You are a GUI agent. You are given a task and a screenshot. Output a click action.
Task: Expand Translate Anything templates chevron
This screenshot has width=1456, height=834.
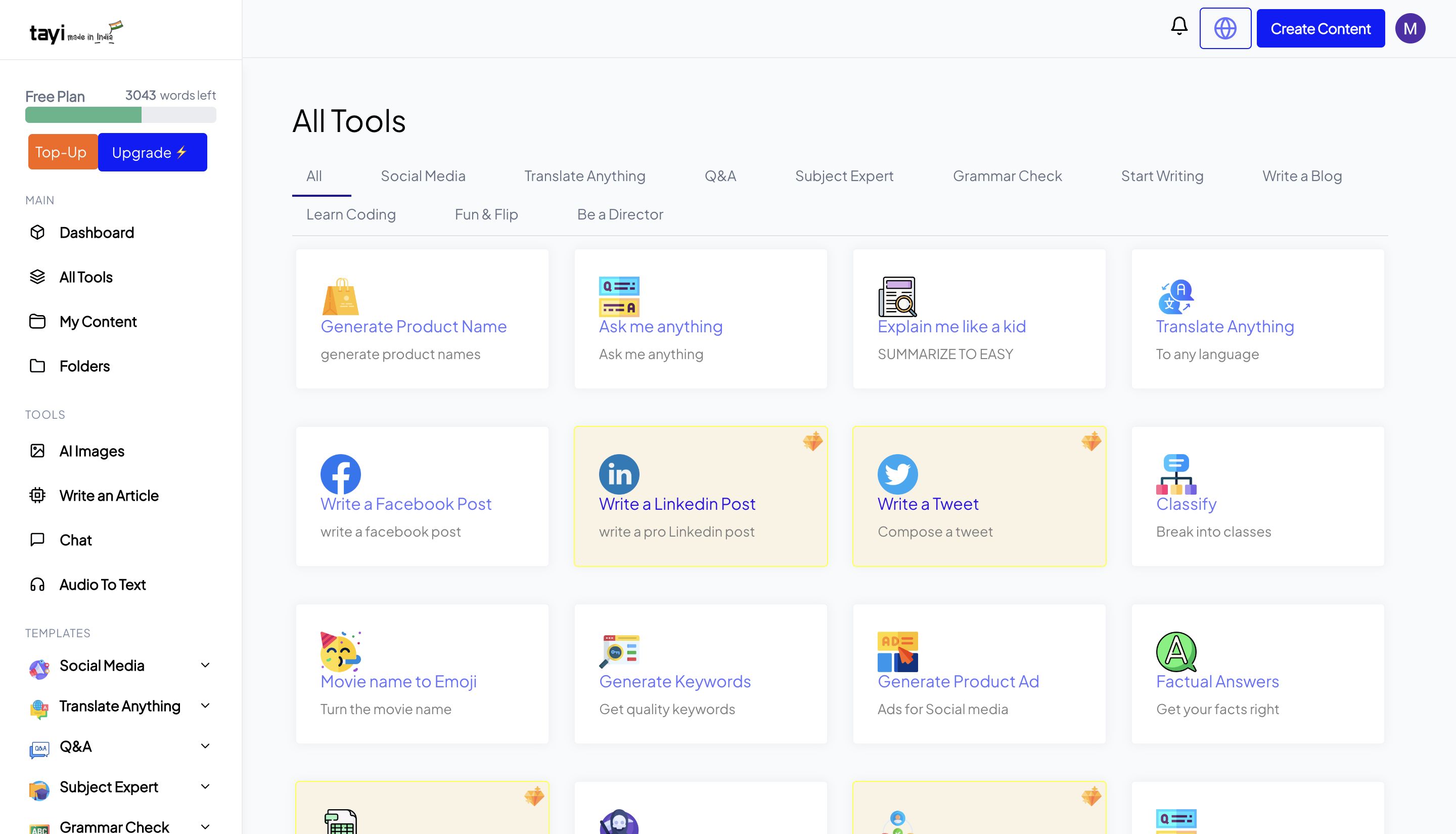pos(205,706)
